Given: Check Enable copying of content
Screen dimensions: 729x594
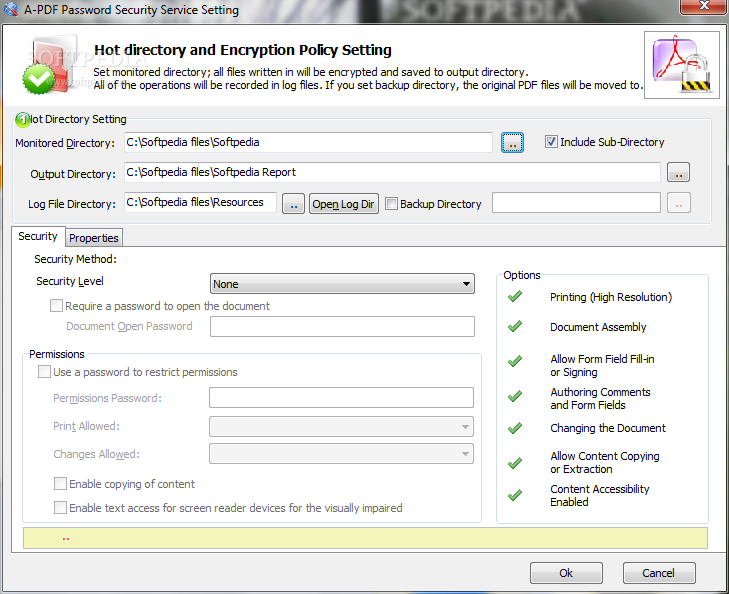Looking at the screenshot, I should click(x=60, y=483).
